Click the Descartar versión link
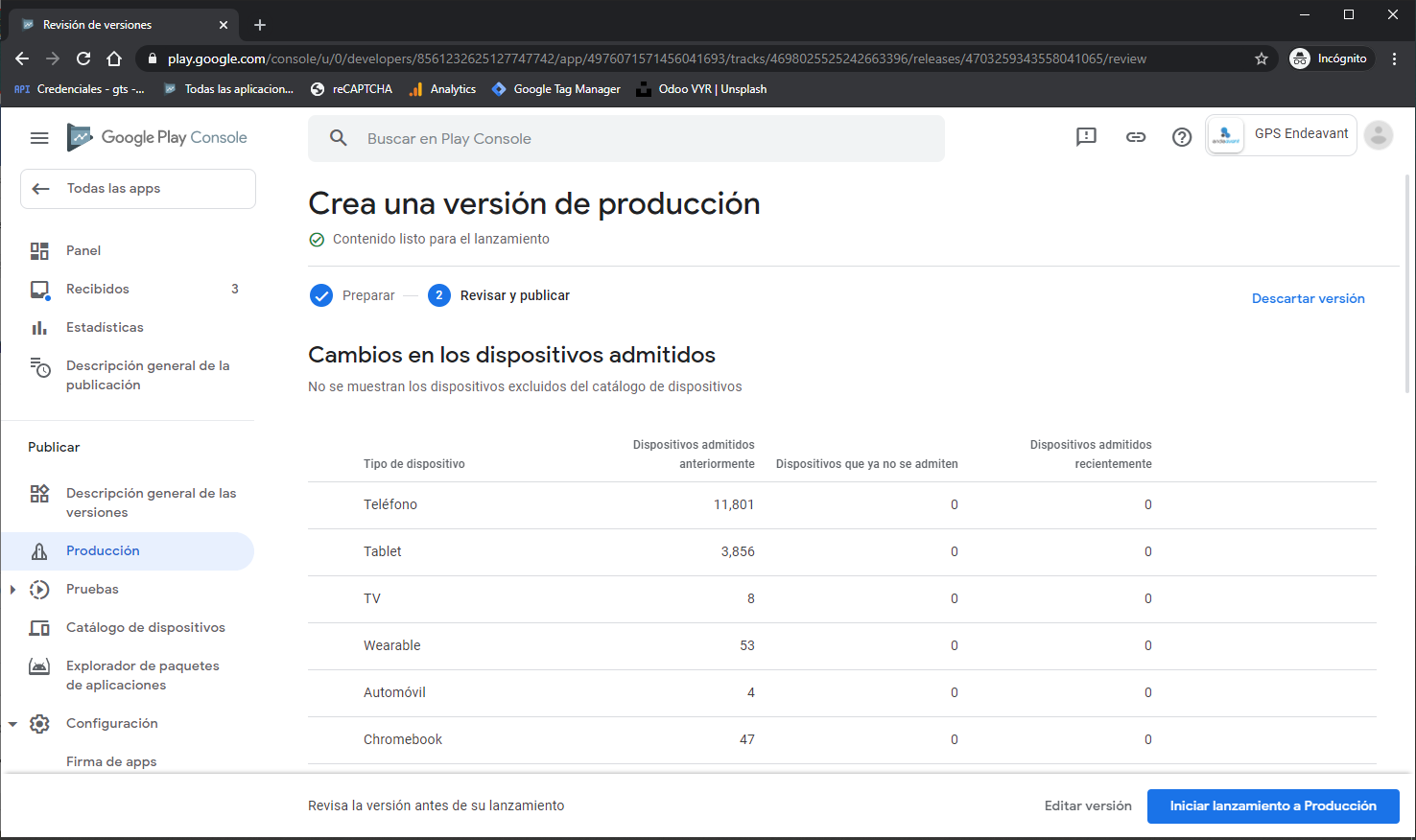The width and height of the screenshot is (1416, 840). [x=1308, y=298]
